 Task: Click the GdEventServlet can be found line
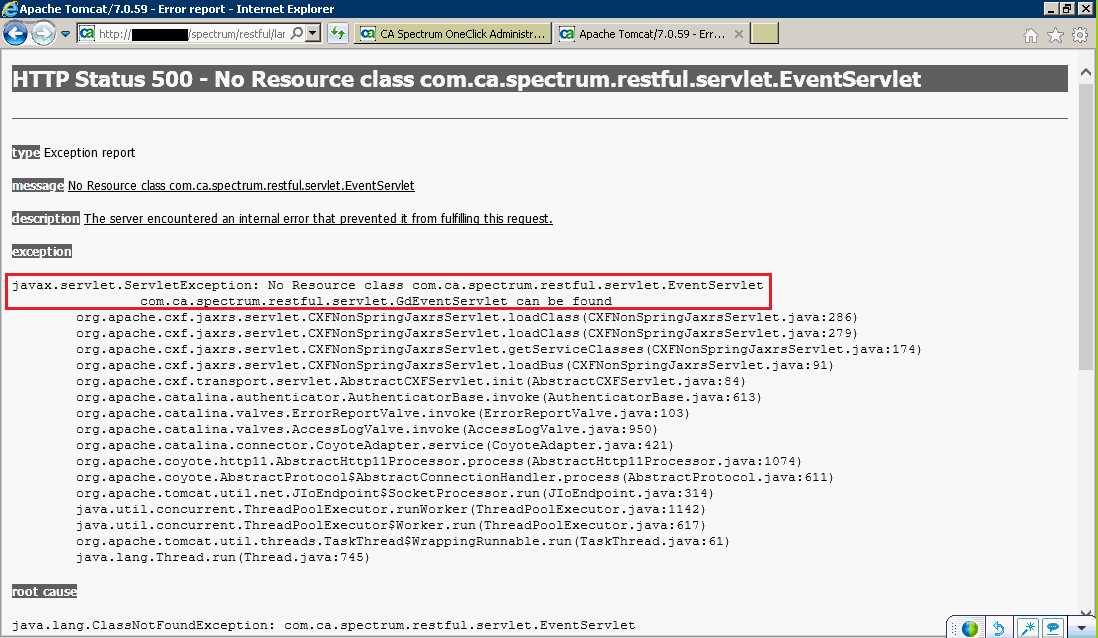point(376,301)
